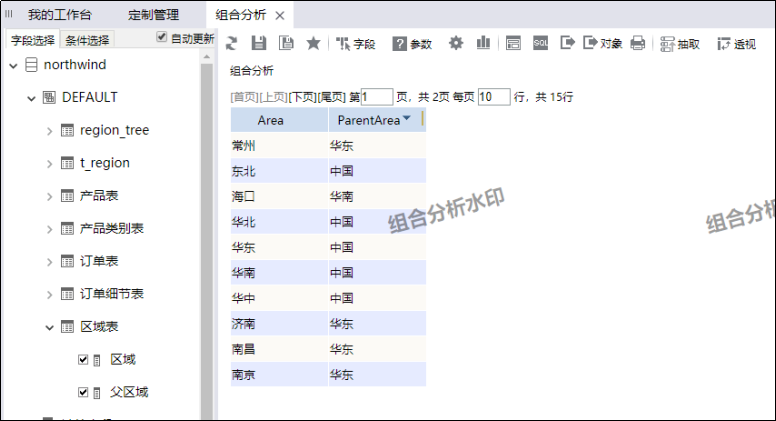Expand the region_tree table
This screenshot has height=421, width=776.
click(x=49, y=131)
